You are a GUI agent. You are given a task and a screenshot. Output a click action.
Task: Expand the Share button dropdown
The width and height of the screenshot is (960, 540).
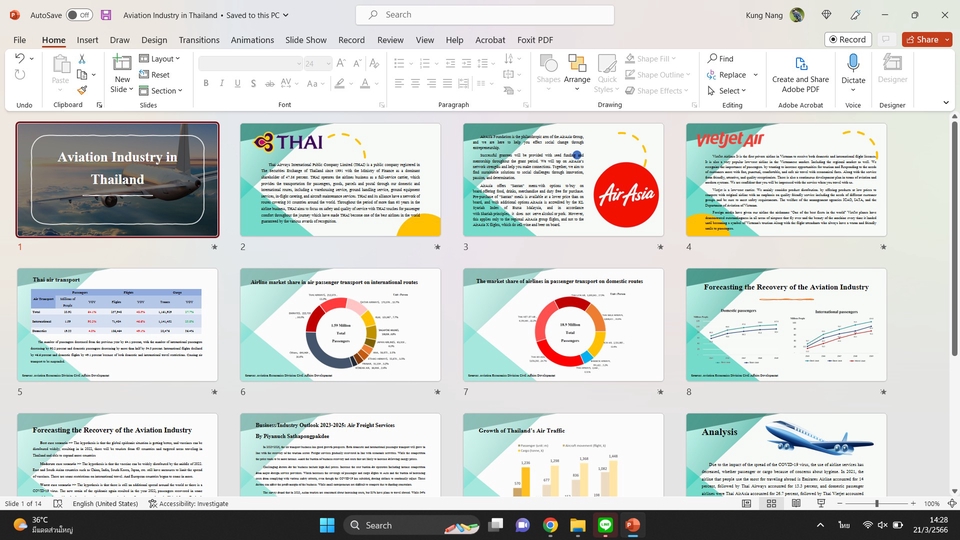[x=947, y=39]
